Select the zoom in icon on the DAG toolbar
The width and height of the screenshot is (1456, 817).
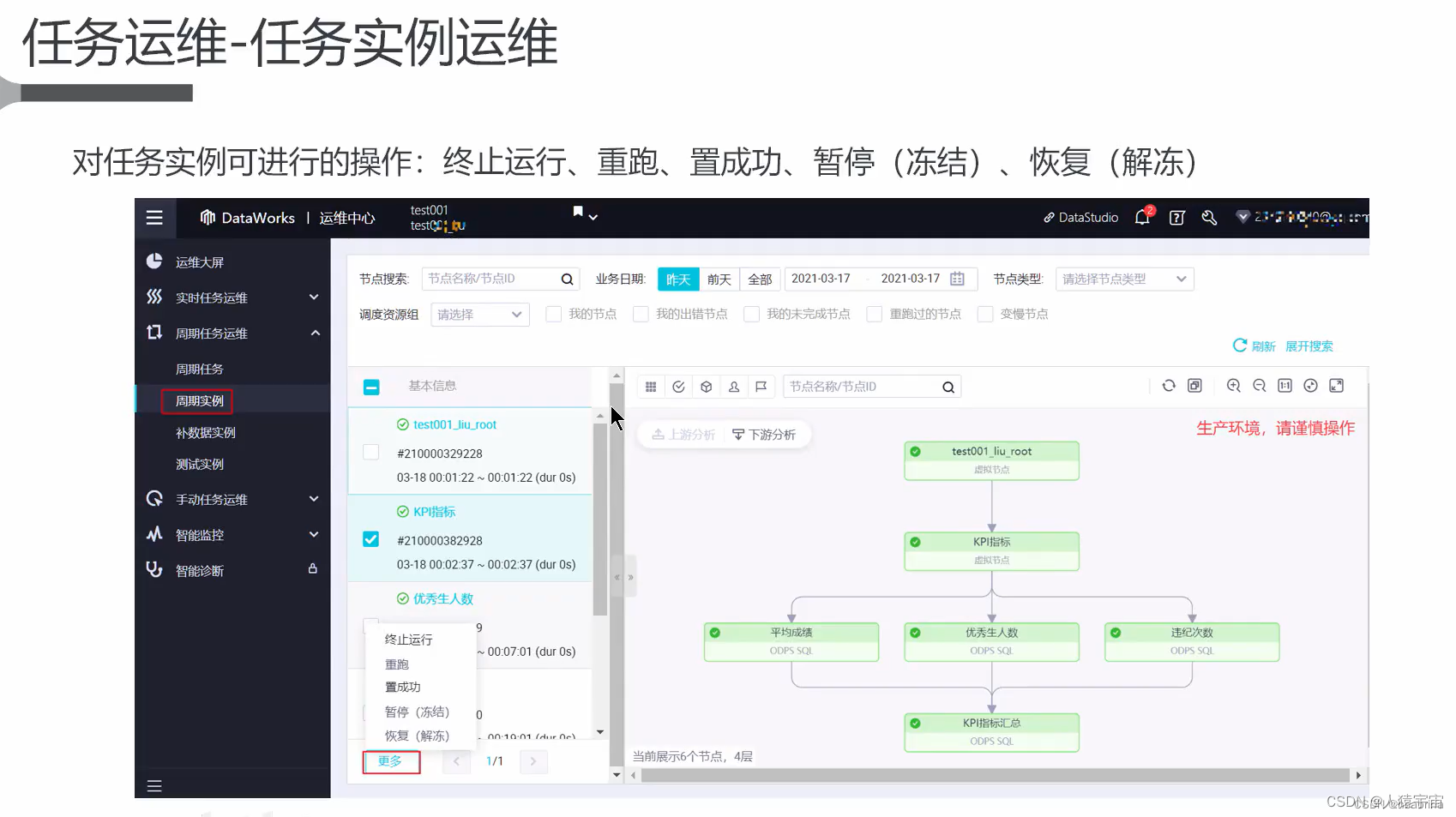tap(1234, 386)
